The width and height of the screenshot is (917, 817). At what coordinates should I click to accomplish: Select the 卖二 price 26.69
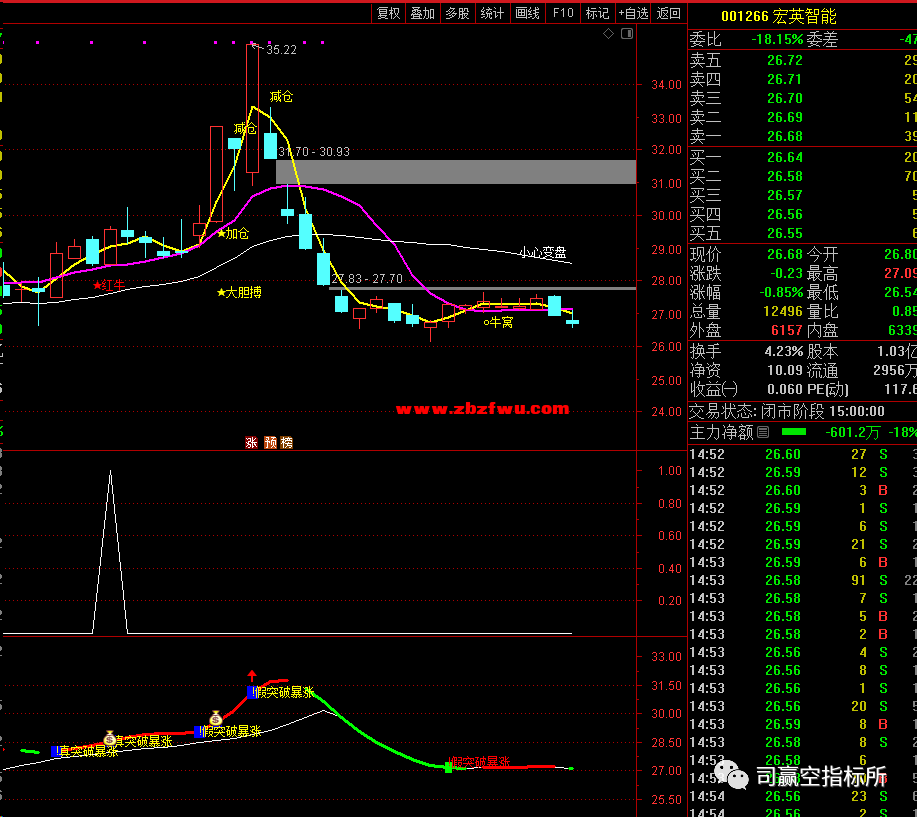coord(785,117)
